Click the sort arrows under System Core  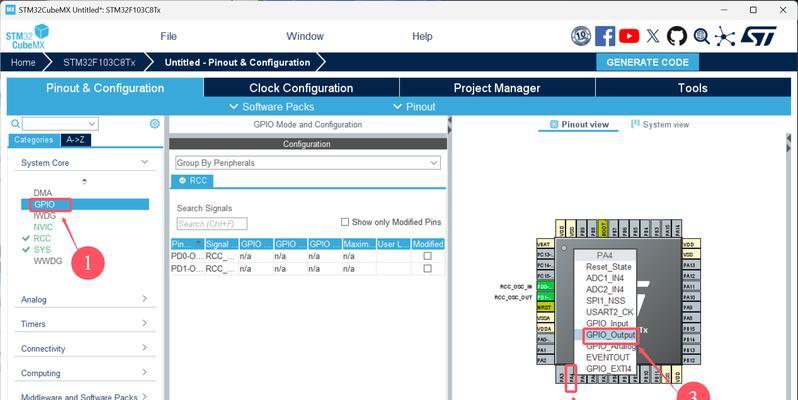pyautogui.click(x=84, y=181)
